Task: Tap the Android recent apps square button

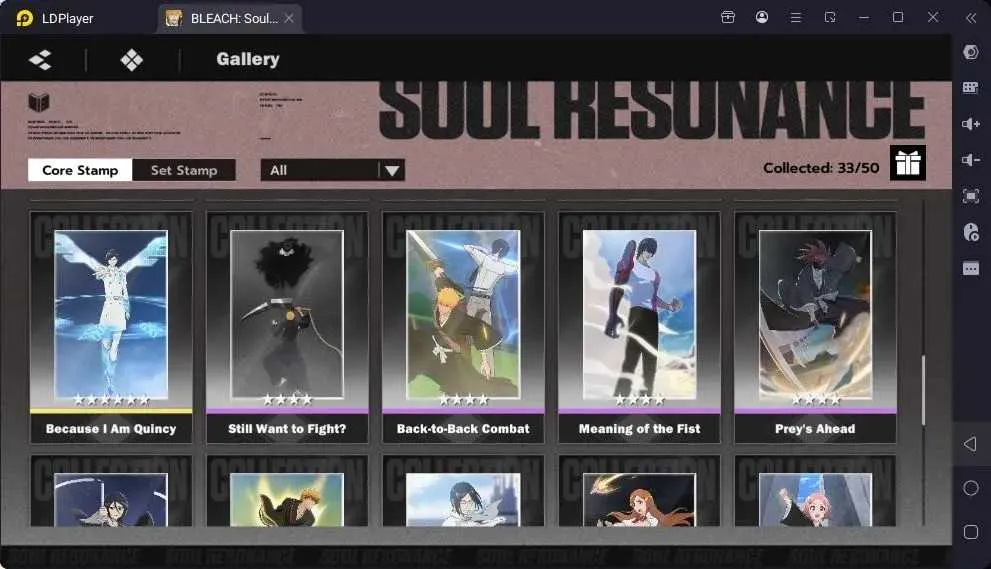Action: pyautogui.click(x=971, y=532)
